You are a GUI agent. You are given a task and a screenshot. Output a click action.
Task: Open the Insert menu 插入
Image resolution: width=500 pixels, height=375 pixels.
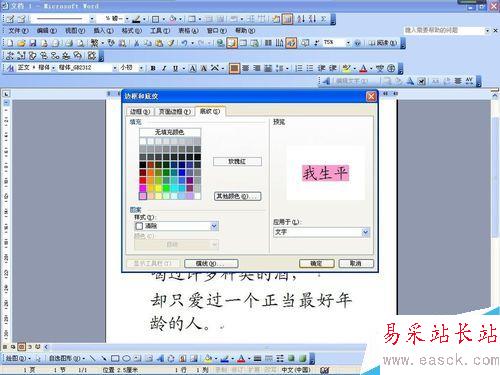(x=103, y=31)
